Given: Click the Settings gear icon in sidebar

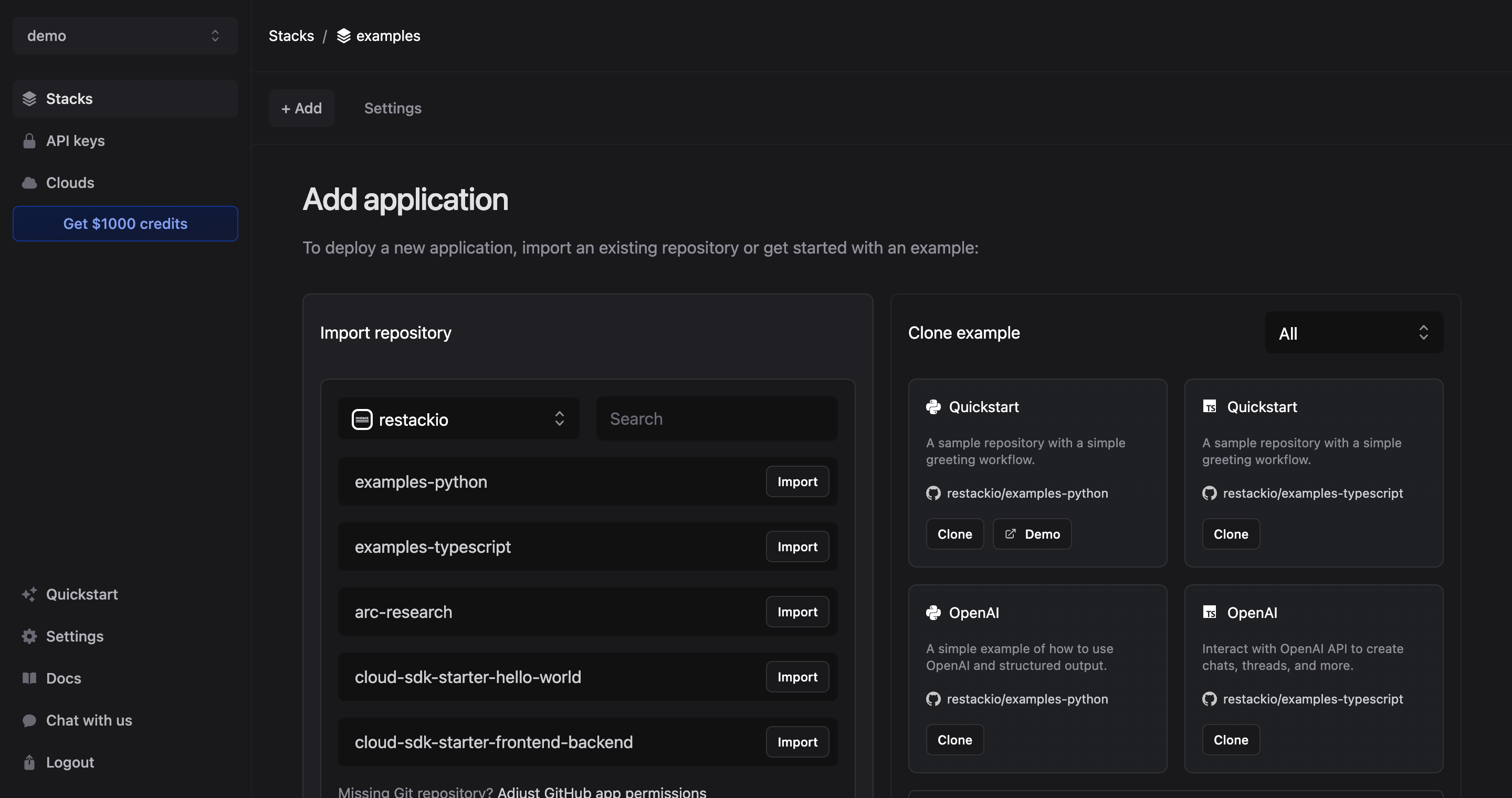Looking at the screenshot, I should pos(29,637).
